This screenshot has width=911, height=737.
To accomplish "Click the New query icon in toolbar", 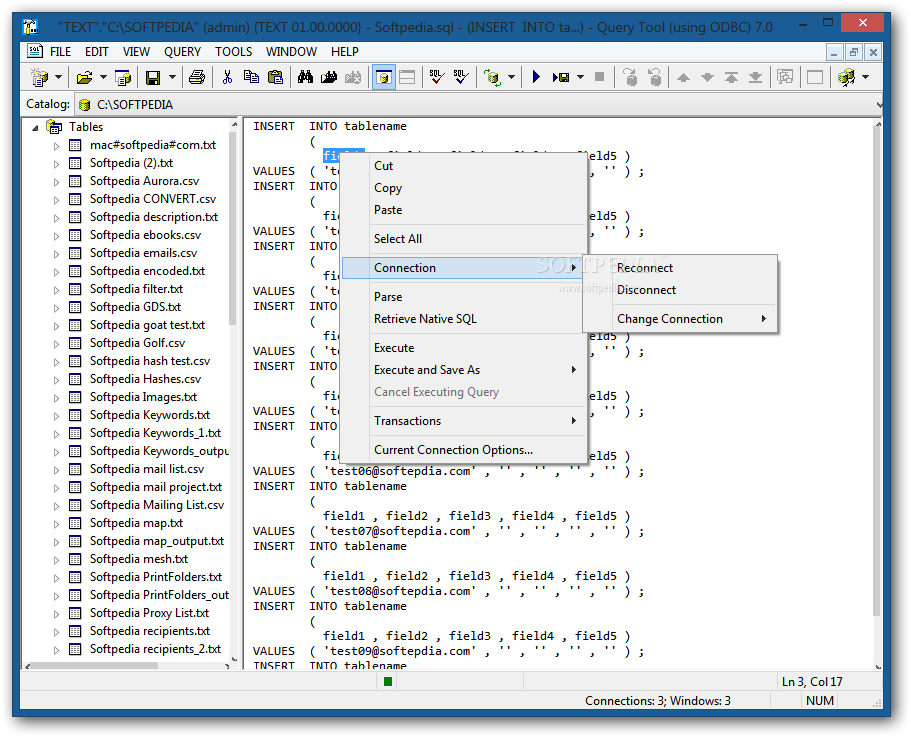I will (40, 77).
